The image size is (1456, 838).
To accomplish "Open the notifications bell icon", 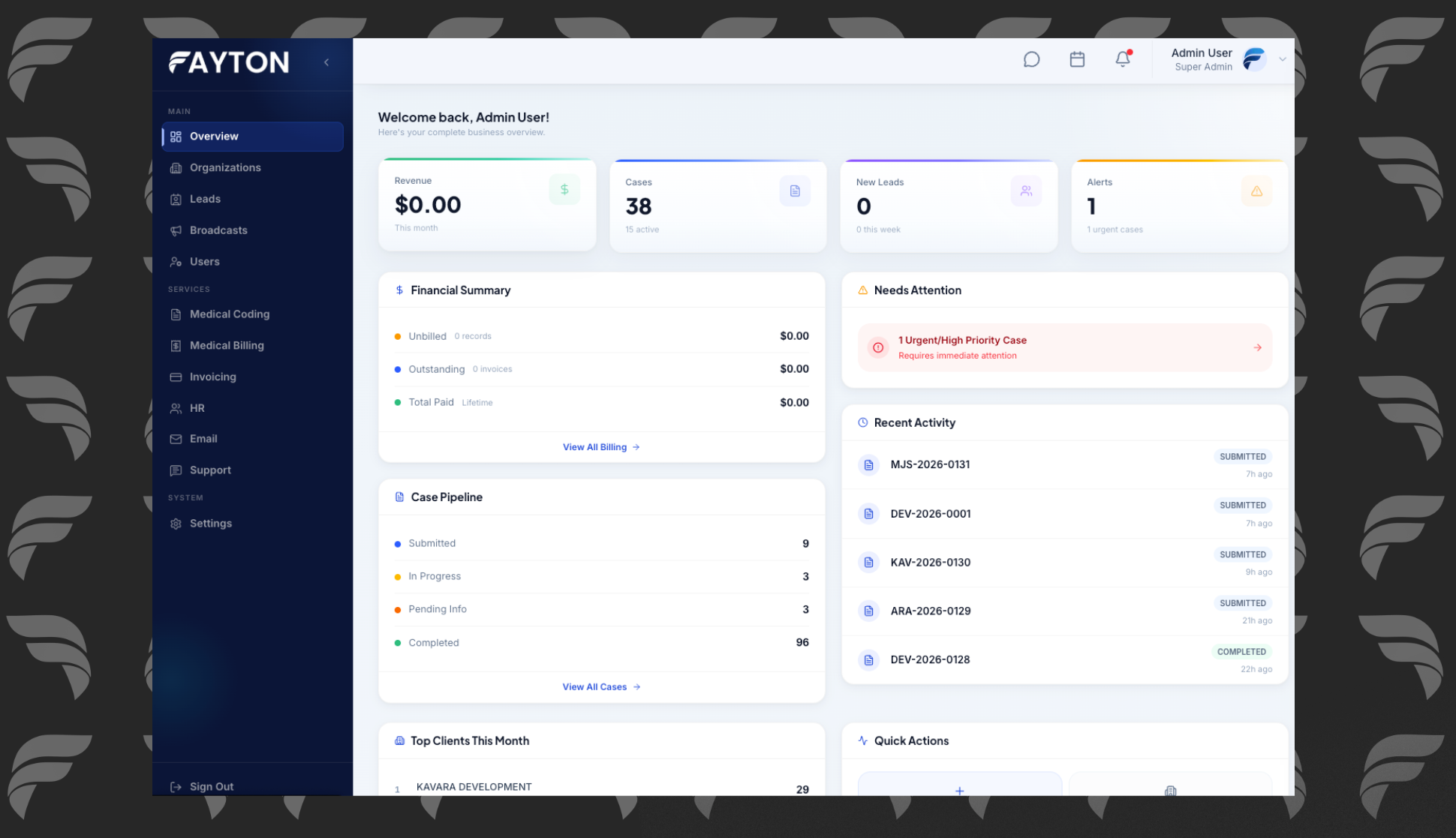I will (1123, 59).
